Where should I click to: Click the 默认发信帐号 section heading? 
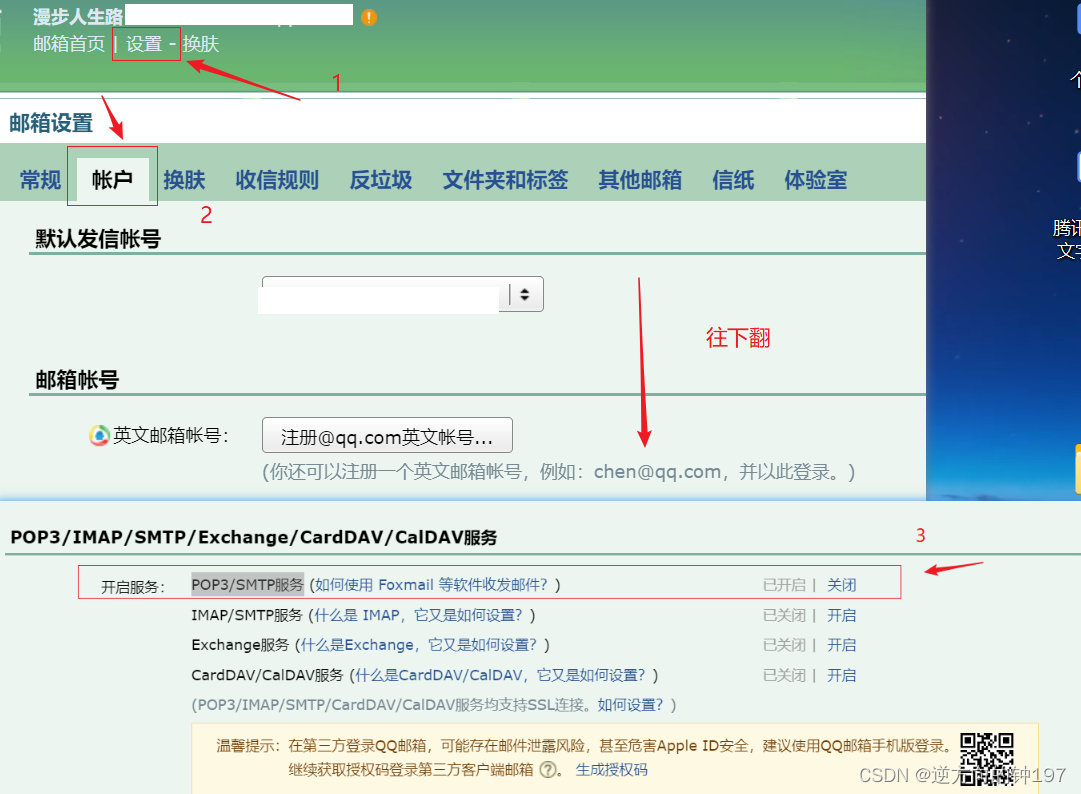tap(99, 239)
